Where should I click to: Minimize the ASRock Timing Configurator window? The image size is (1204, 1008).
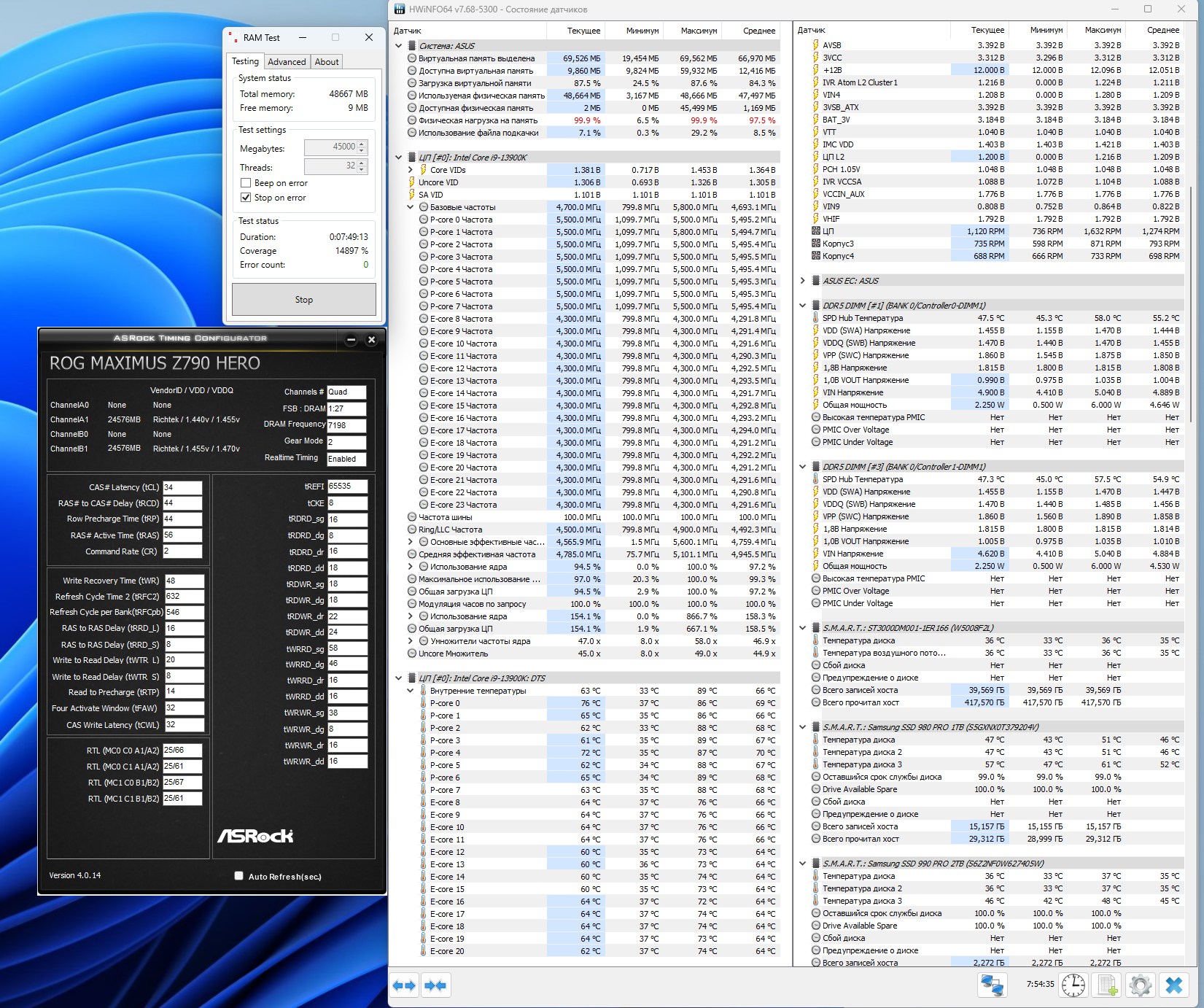[351, 339]
